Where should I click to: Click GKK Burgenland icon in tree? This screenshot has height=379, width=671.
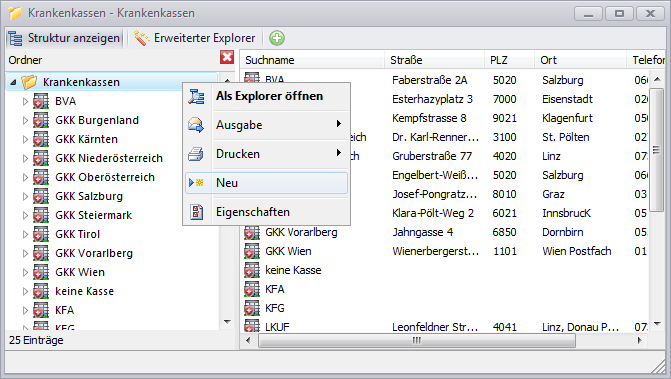tap(41, 120)
